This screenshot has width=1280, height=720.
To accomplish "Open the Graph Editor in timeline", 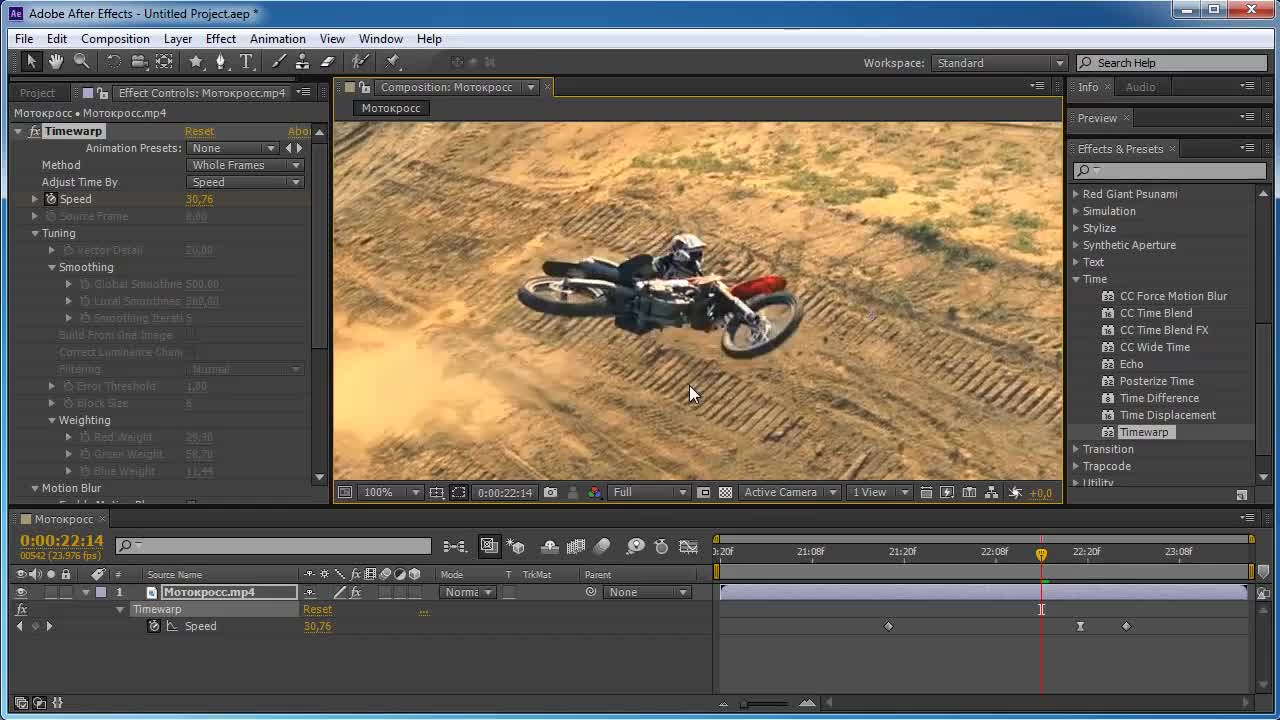I will [x=688, y=546].
